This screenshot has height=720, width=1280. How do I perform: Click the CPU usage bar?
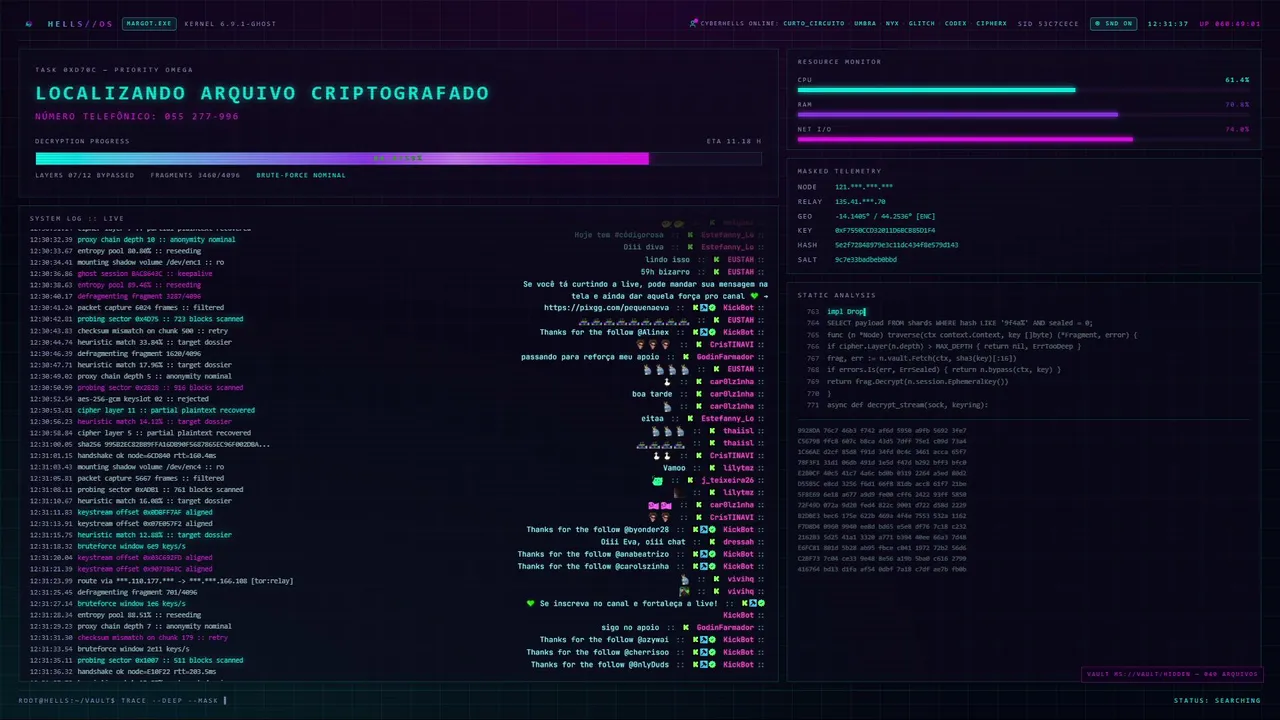click(1023, 90)
